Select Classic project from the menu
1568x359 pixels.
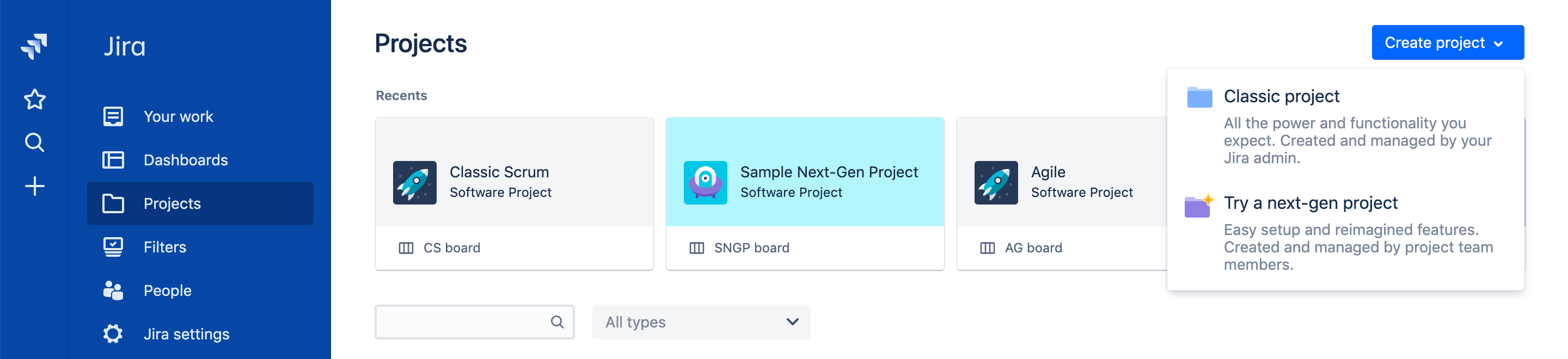click(x=1281, y=97)
